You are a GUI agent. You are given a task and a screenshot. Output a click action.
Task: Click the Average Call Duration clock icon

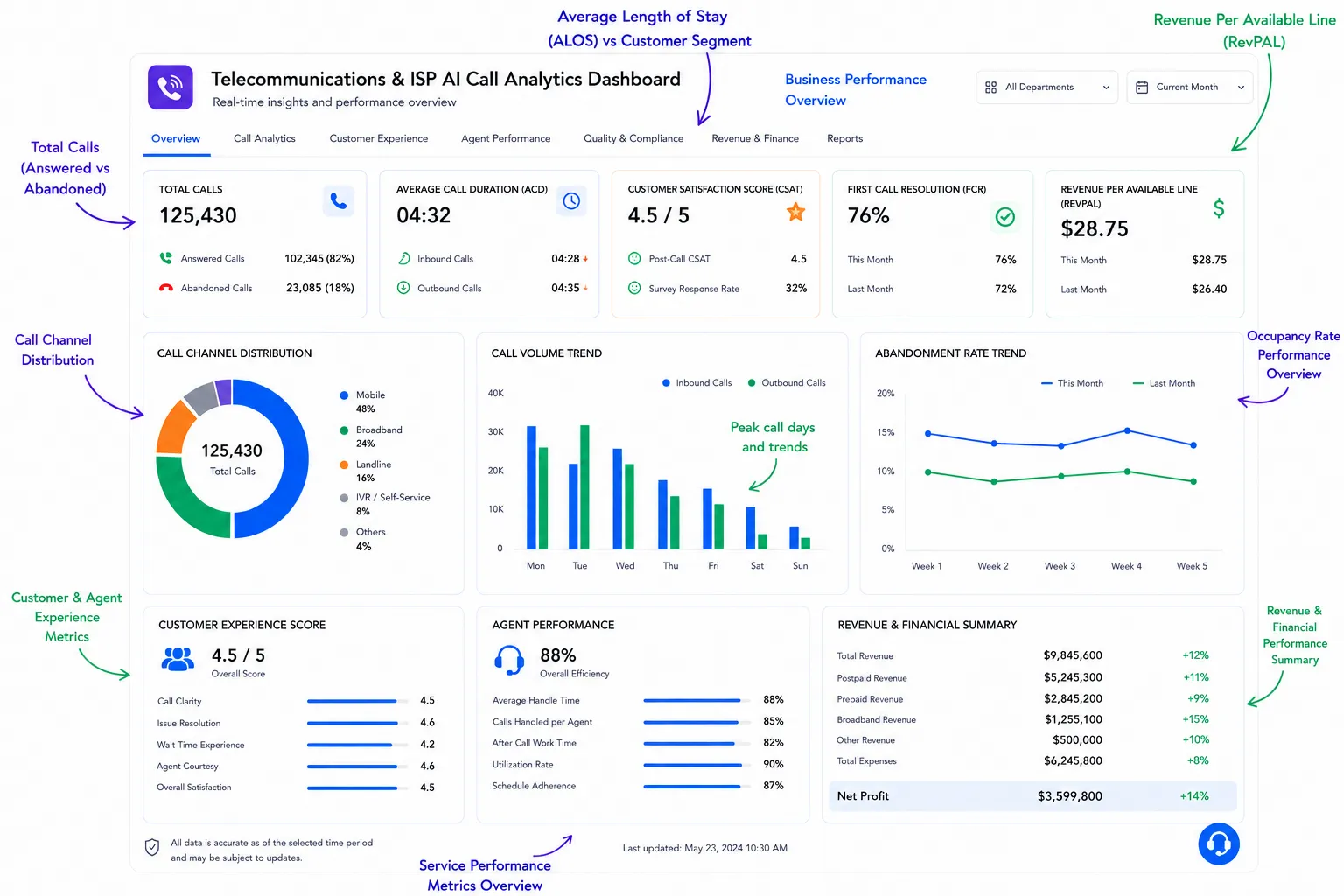coord(571,201)
